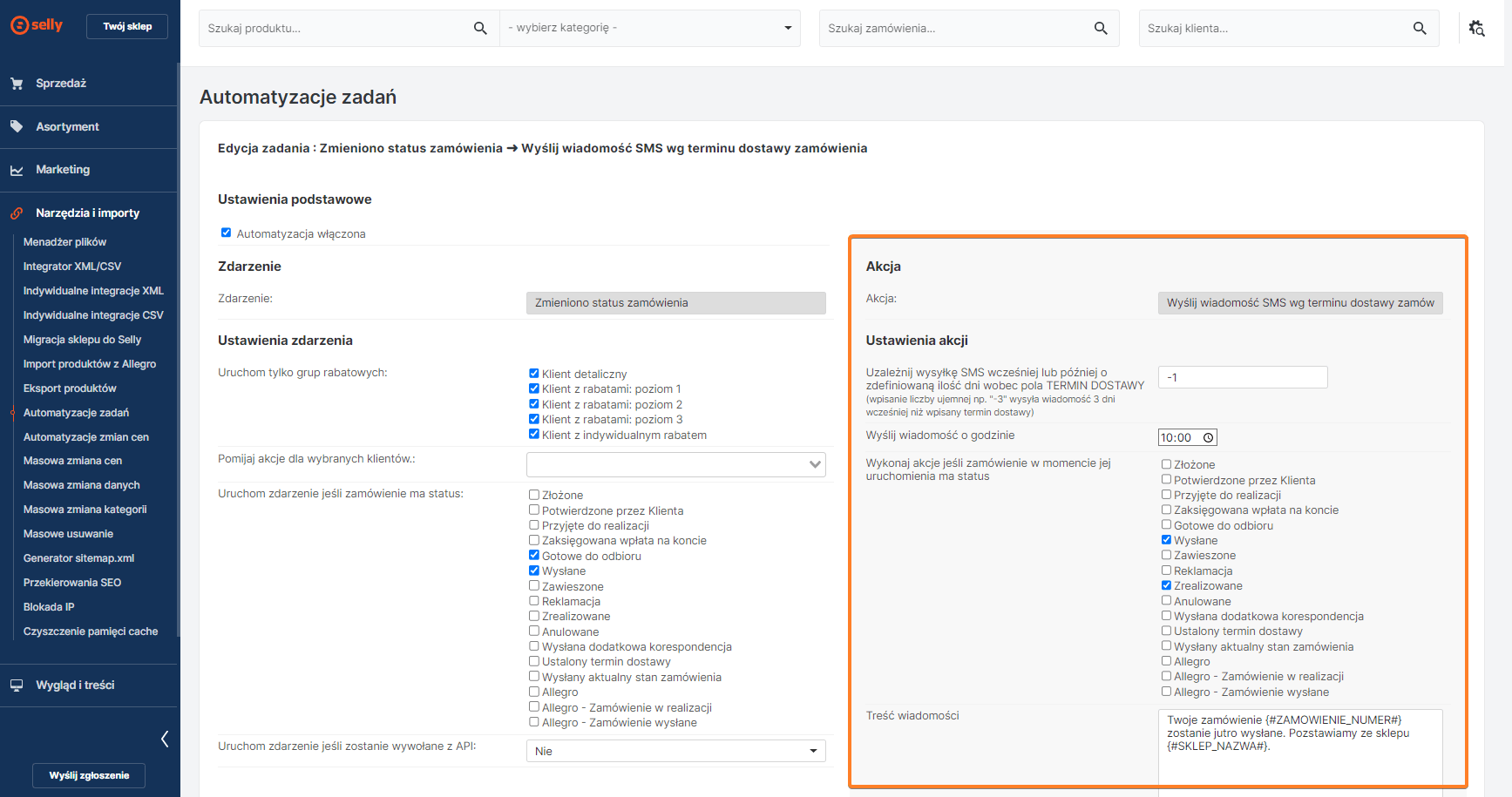Click the product search magnifier icon
Screen dimensions: 1512x797
click(x=479, y=29)
